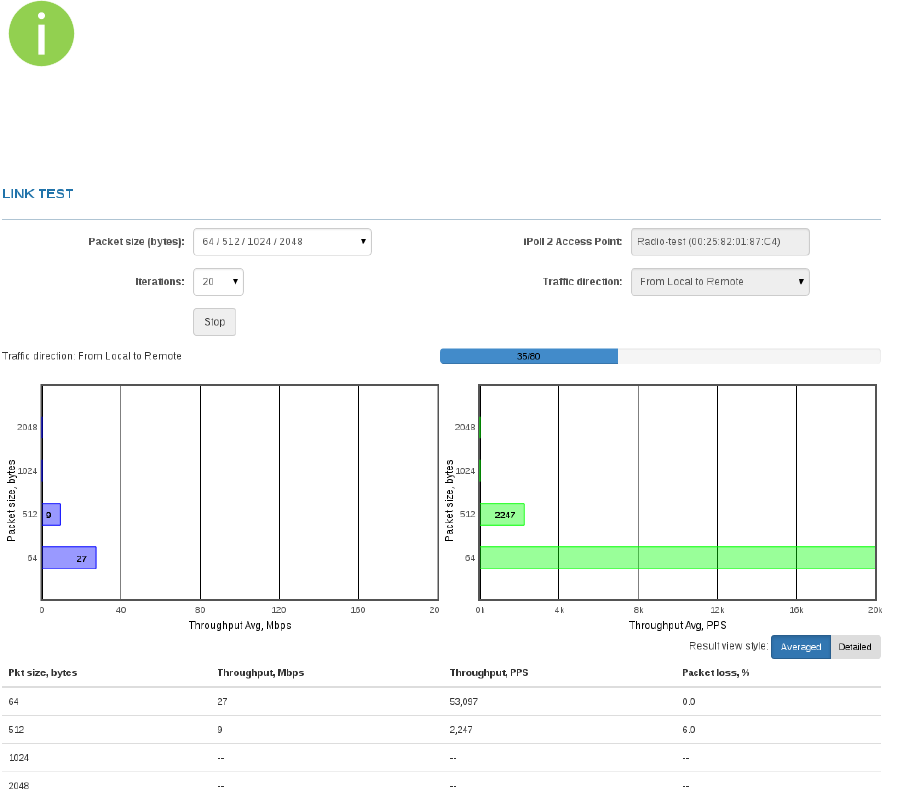This screenshot has width=903, height=806.
Task: Expand the Iterations dropdown
Action: [x=218, y=282]
